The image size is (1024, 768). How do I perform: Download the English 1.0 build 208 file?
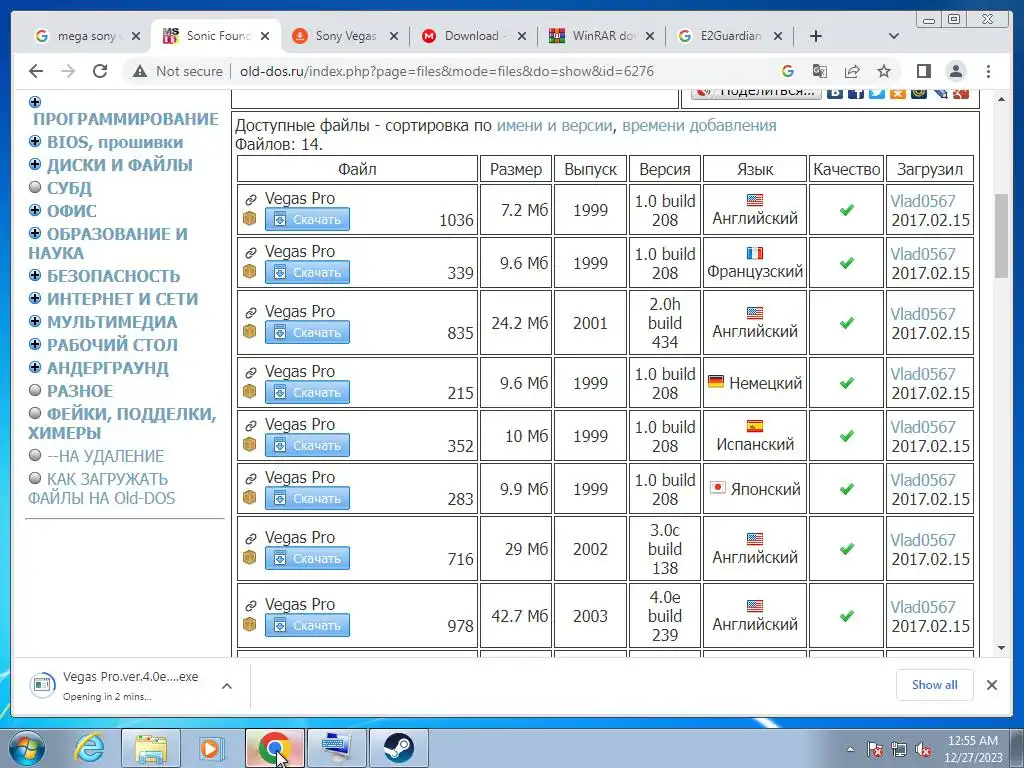click(307, 219)
